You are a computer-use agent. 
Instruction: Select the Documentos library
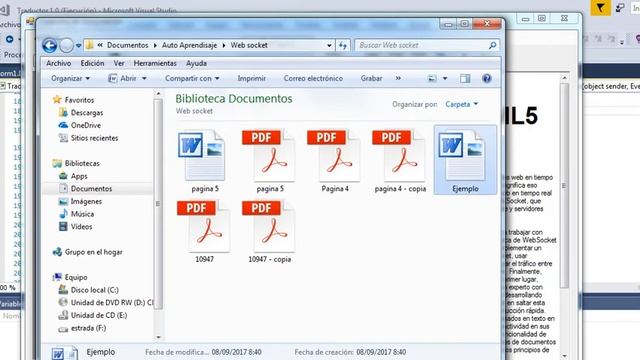click(91, 189)
